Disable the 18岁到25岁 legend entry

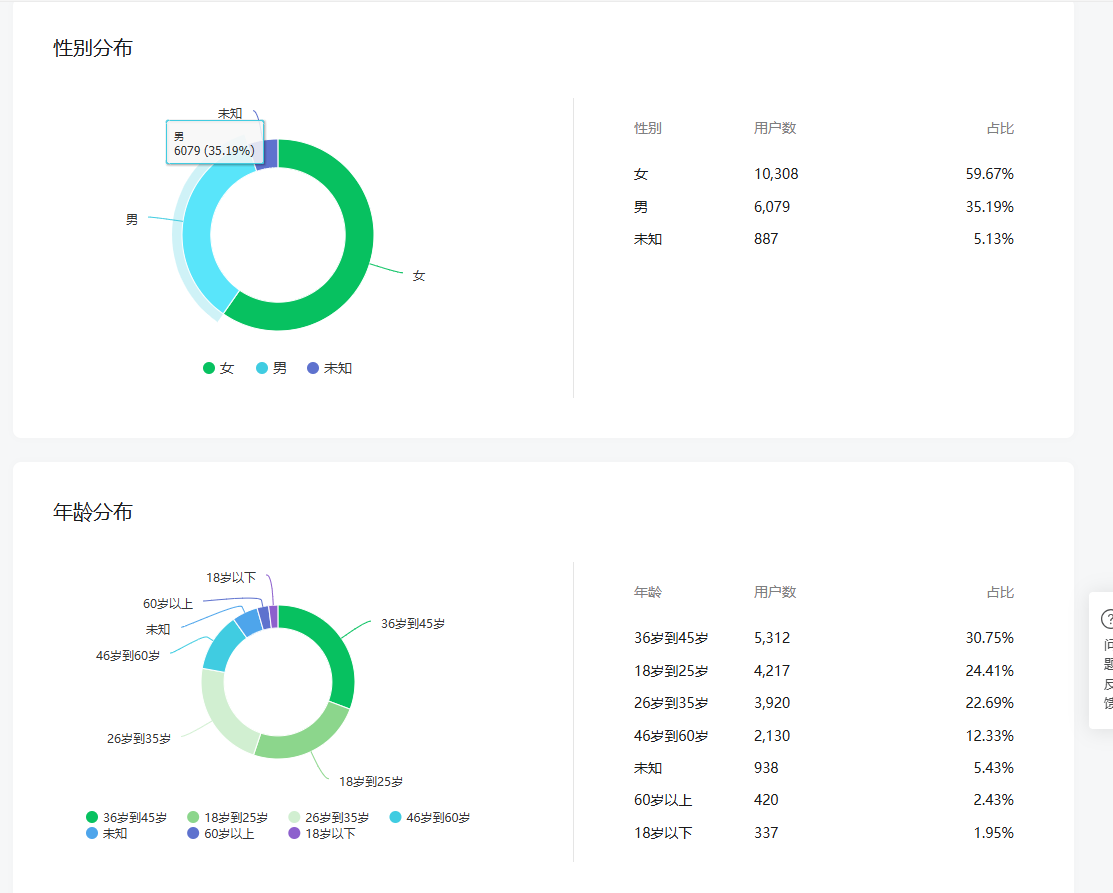pos(227,817)
